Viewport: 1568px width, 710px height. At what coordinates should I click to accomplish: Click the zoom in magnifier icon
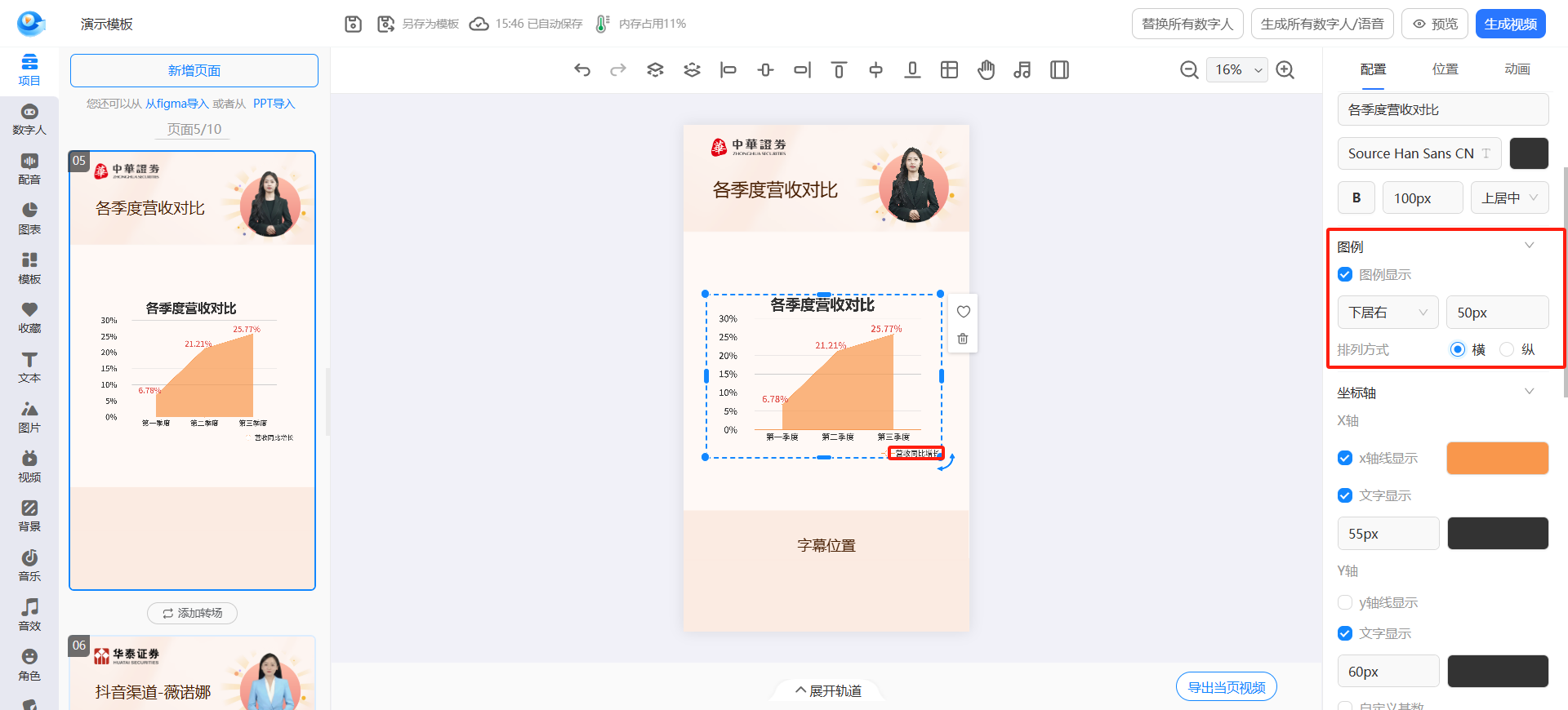tap(1285, 70)
